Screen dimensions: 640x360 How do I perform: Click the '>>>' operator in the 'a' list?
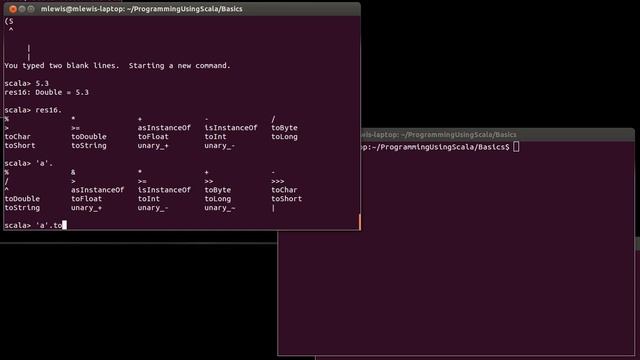point(278,181)
